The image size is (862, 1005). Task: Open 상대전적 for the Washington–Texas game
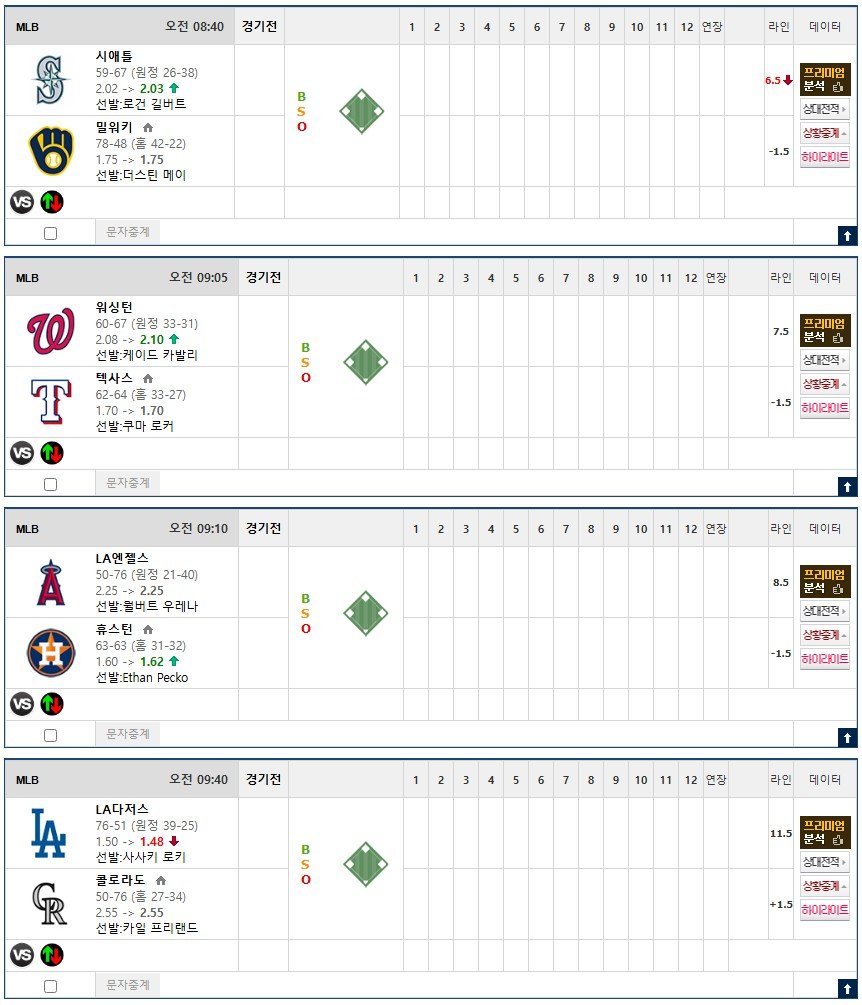pos(825,360)
